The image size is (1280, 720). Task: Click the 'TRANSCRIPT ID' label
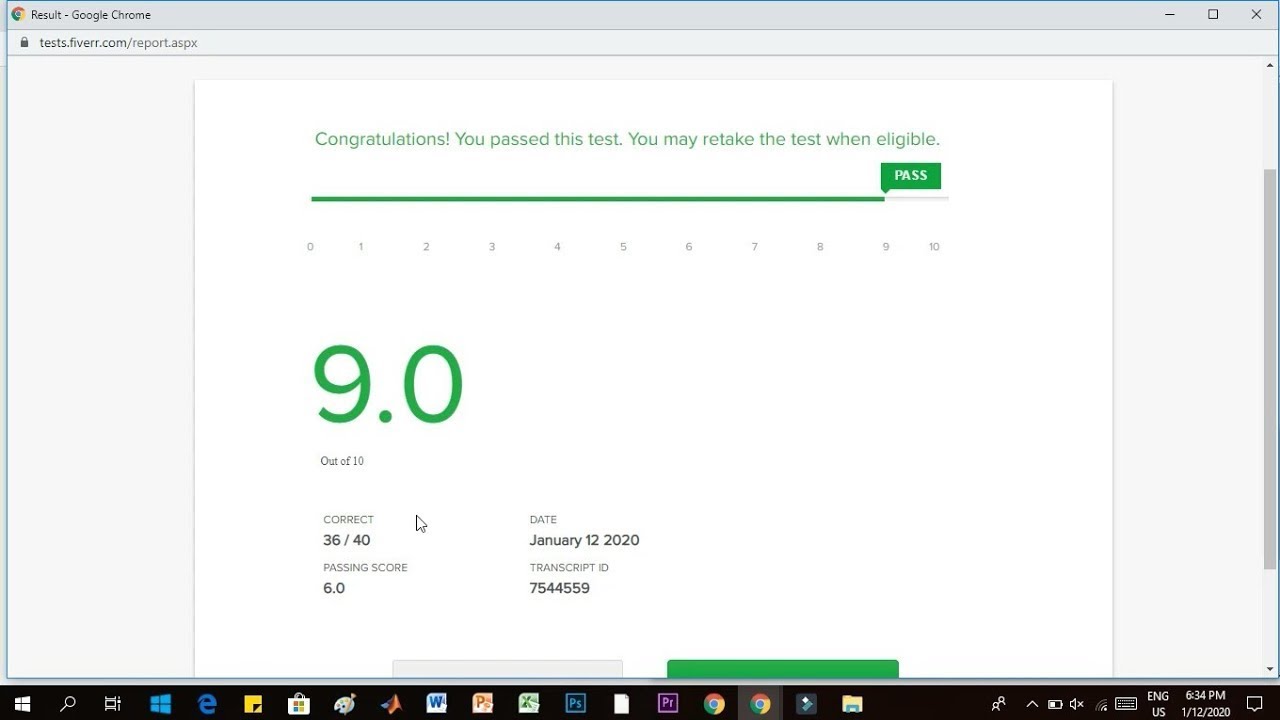coord(569,568)
